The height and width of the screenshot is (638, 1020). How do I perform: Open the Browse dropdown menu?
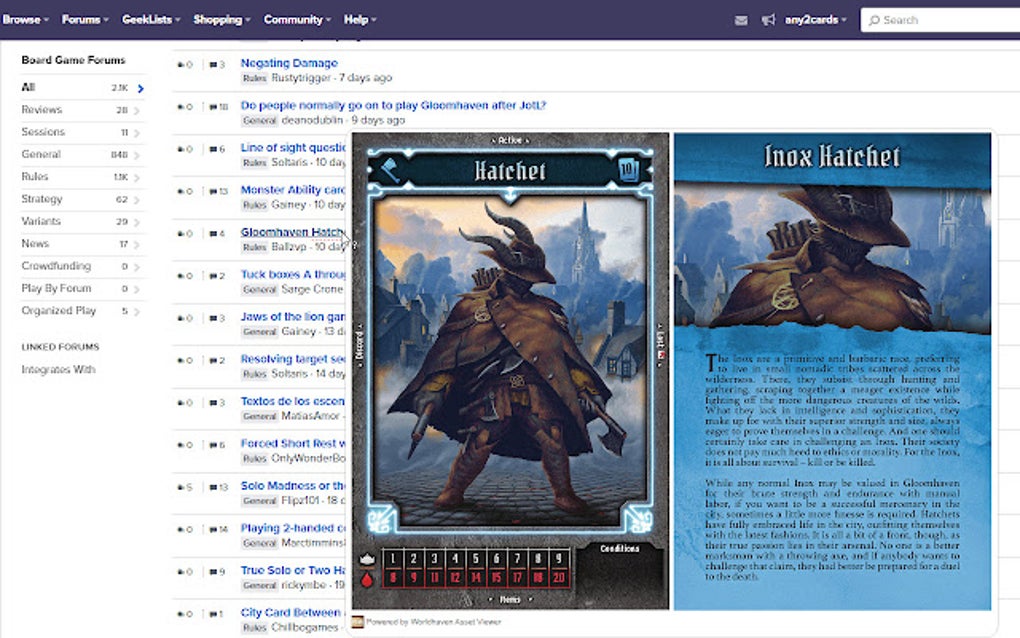(24, 19)
